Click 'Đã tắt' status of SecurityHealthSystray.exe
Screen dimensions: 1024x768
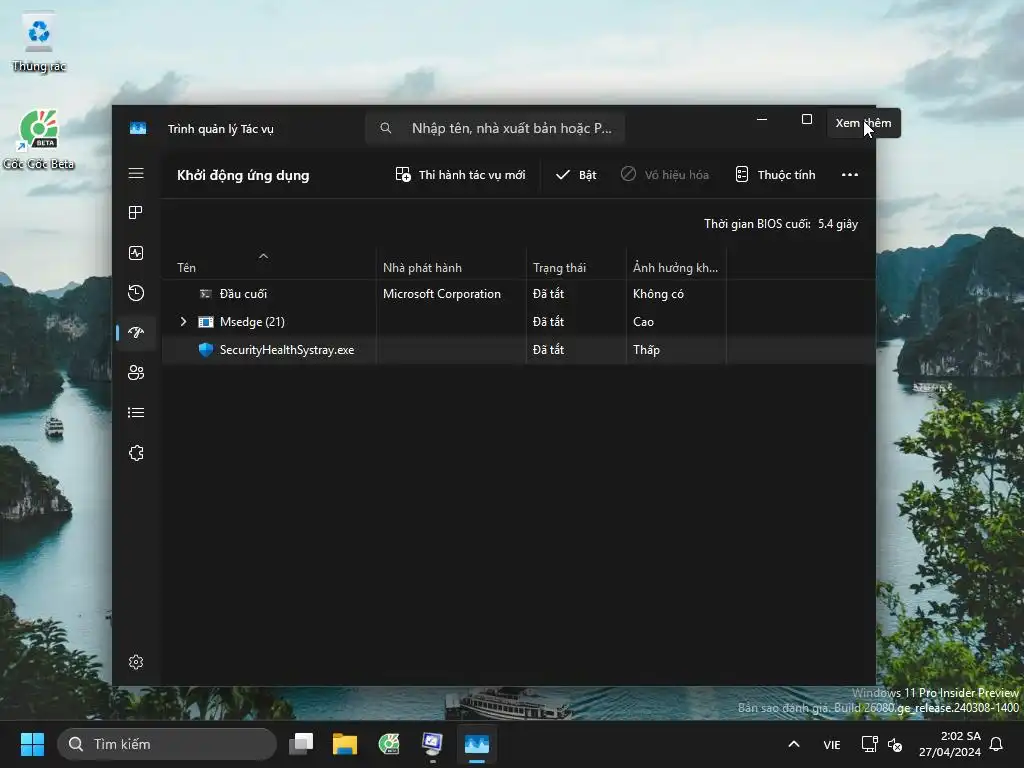(549, 350)
